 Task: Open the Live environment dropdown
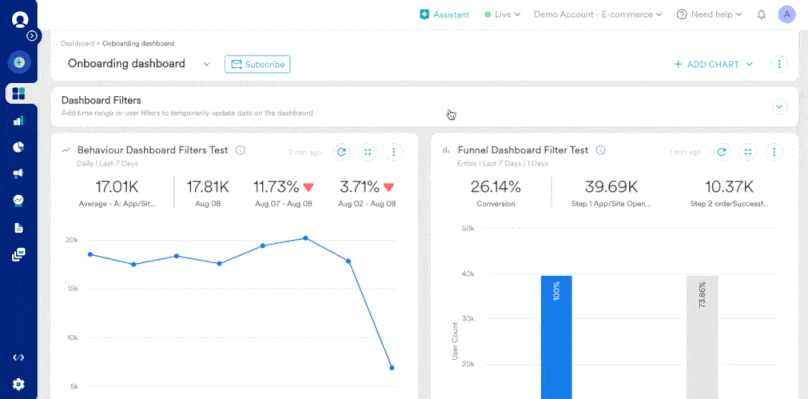pyautogui.click(x=502, y=14)
